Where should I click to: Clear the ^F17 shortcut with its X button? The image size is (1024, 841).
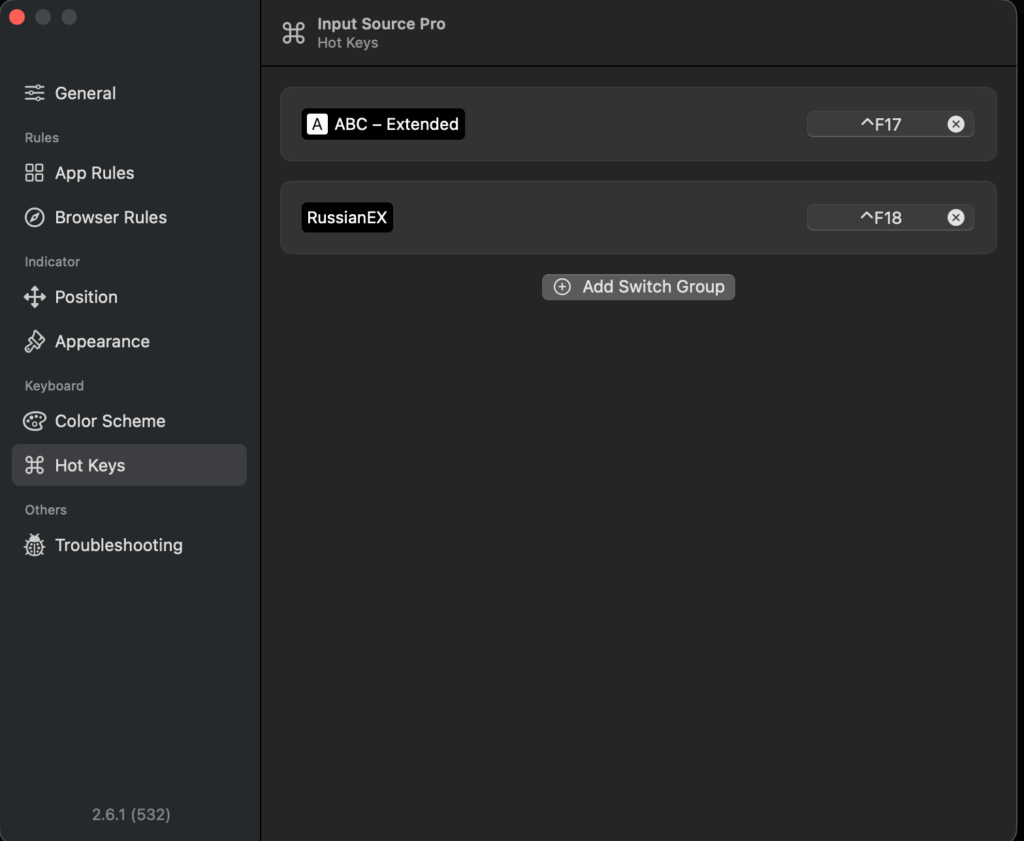tap(956, 124)
